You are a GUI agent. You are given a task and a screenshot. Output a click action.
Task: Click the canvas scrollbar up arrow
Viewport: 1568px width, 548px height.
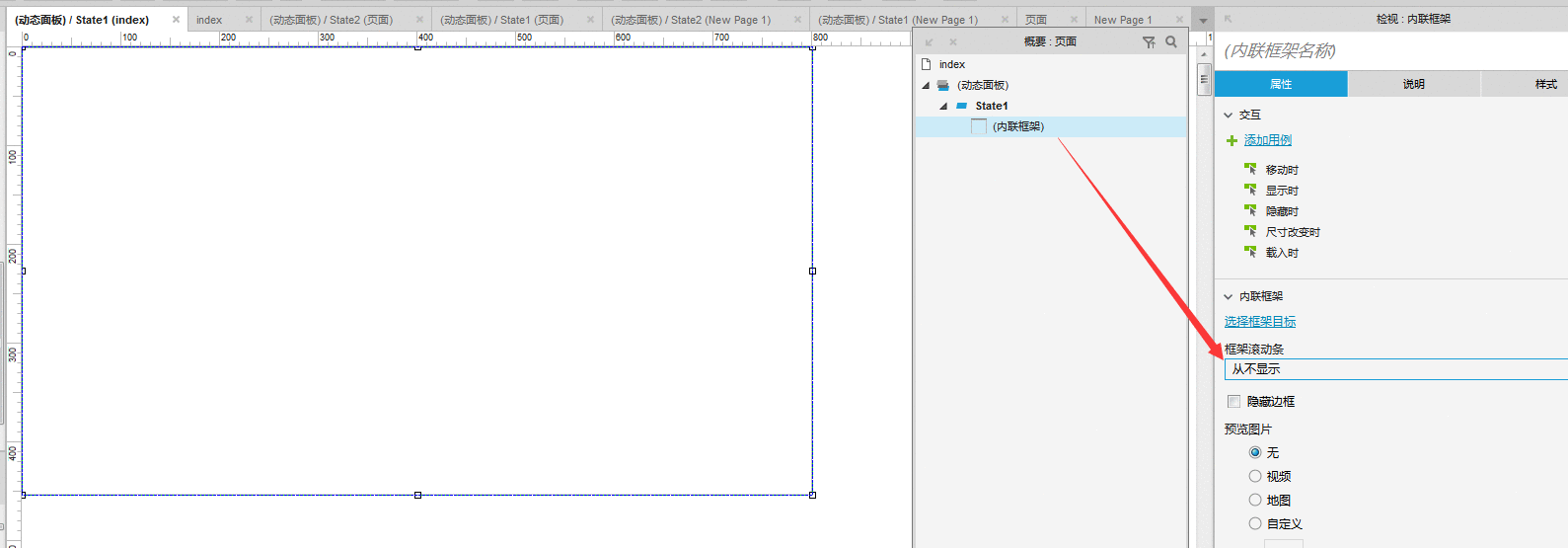[1204, 54]
